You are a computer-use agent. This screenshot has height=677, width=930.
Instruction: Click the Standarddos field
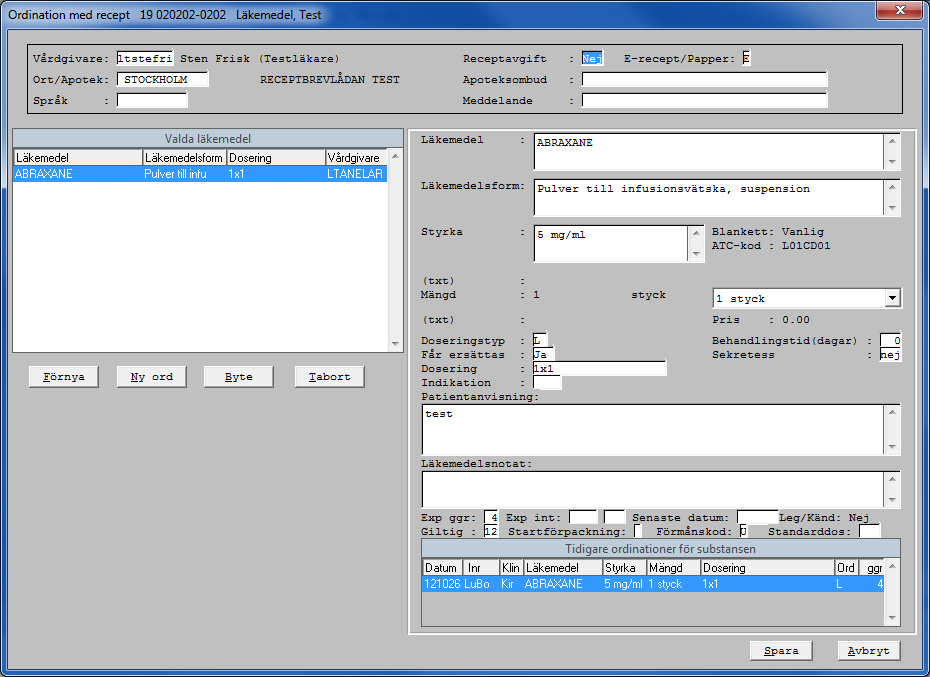870,532
